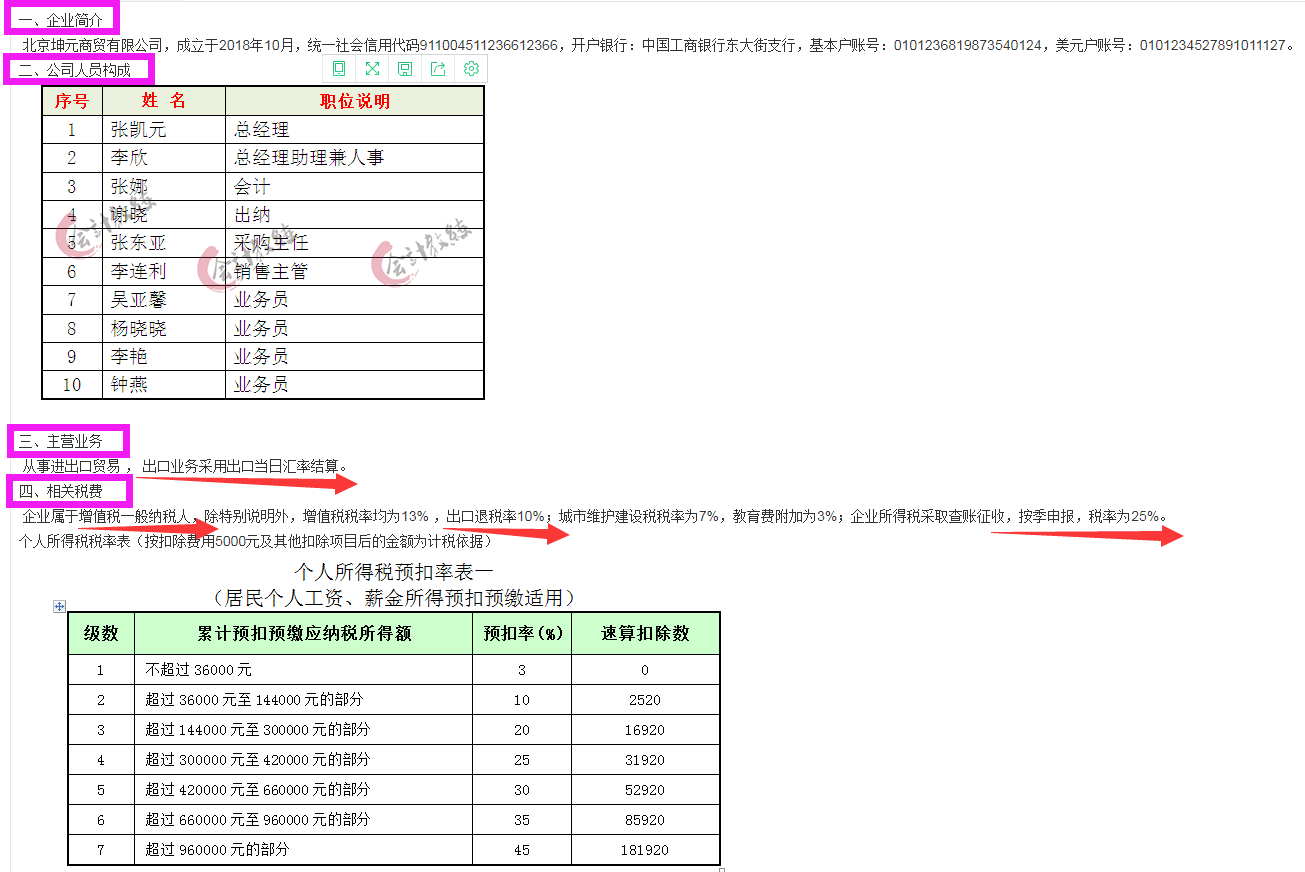The height and width of the screenshot is (872, 1305).
Task: Click the 个人所得税预扣率表一 title
Action: click(x=393, y=569)
